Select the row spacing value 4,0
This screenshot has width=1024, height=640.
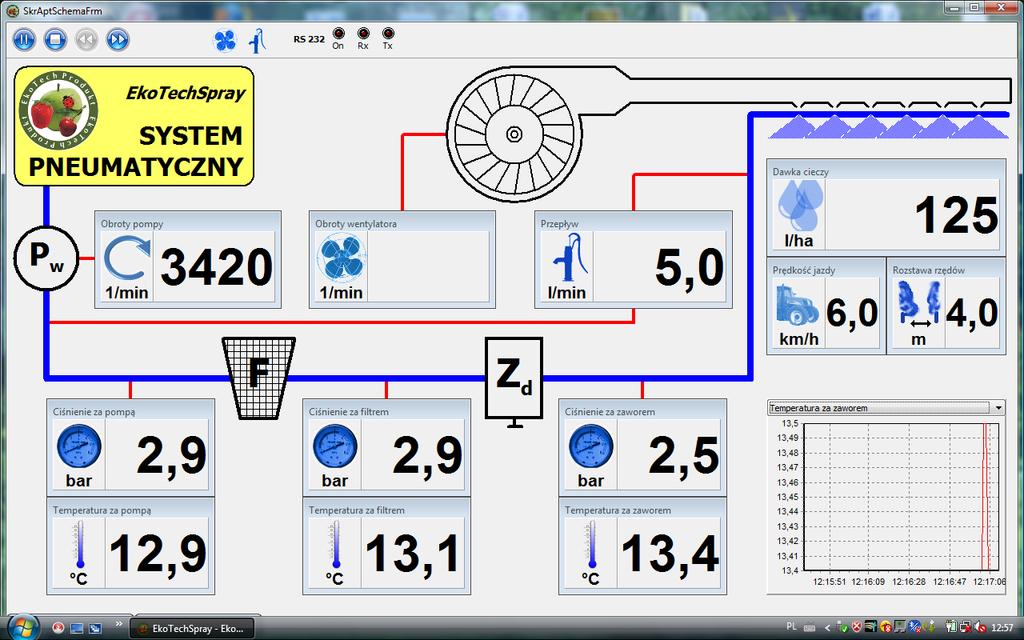point(972,313)
